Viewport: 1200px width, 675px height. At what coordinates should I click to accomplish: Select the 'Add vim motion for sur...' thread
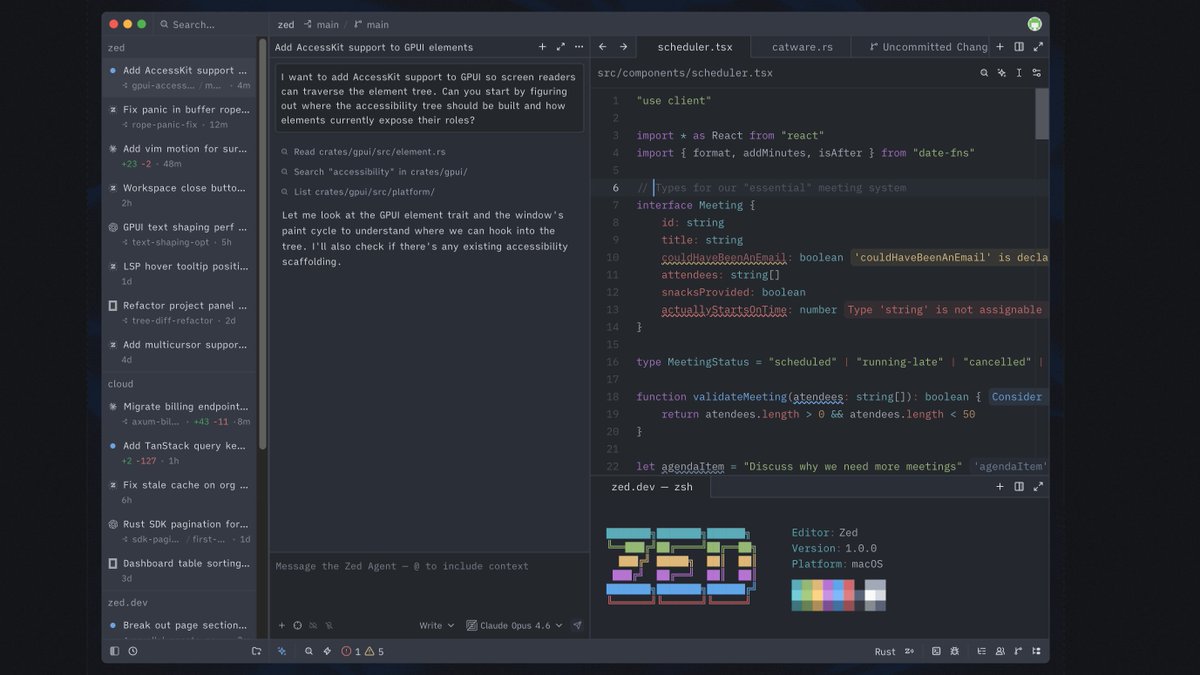179,156
